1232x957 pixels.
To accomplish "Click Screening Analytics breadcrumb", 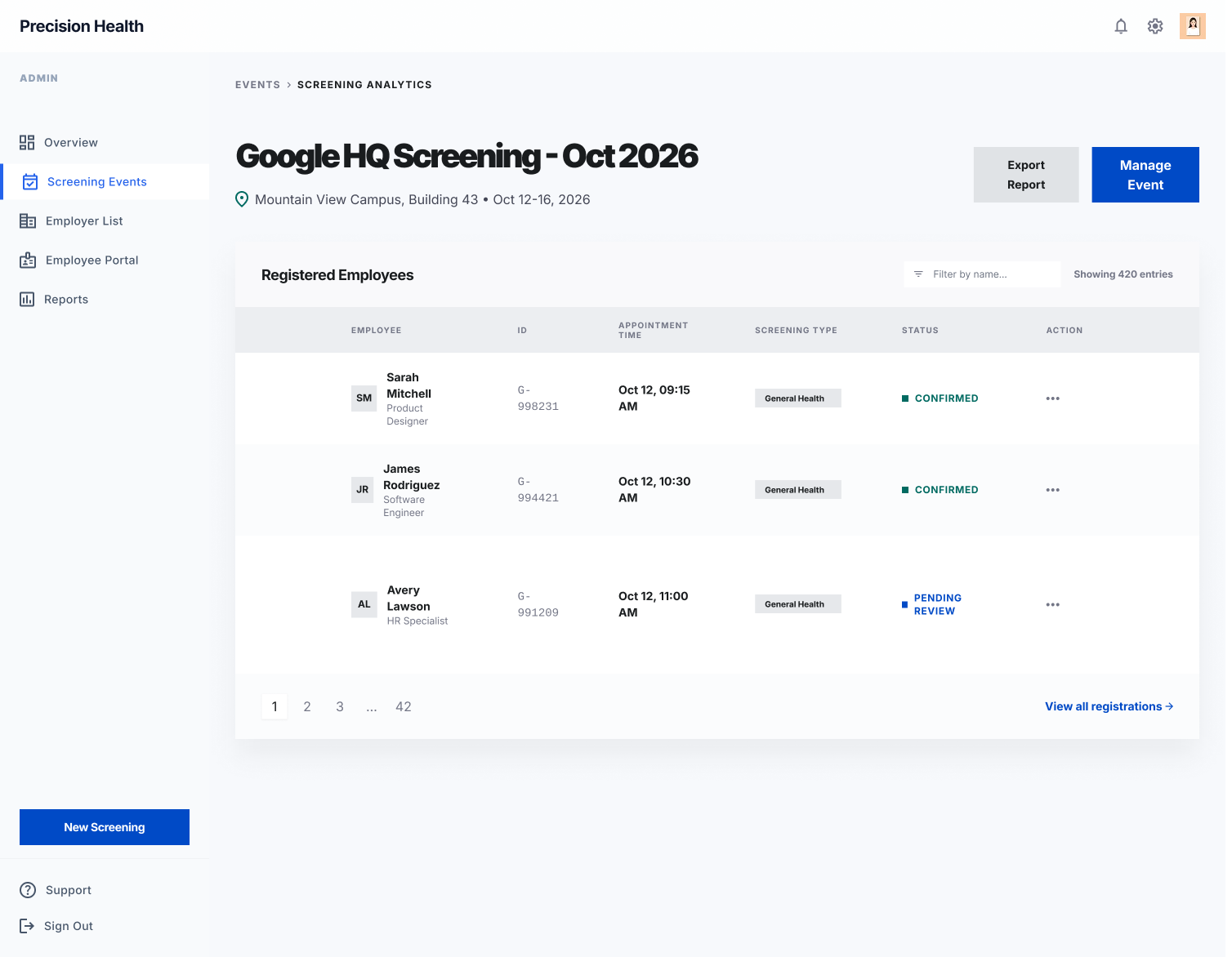I will tap(364, 85).
